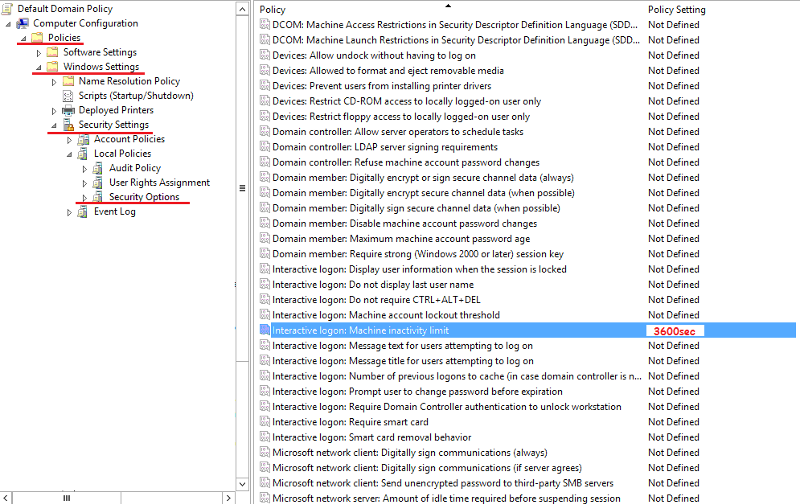Tree pane vertical scrollbar: click down arrow
This screenshot has height=504, width=800.
(x=242, y=484)
